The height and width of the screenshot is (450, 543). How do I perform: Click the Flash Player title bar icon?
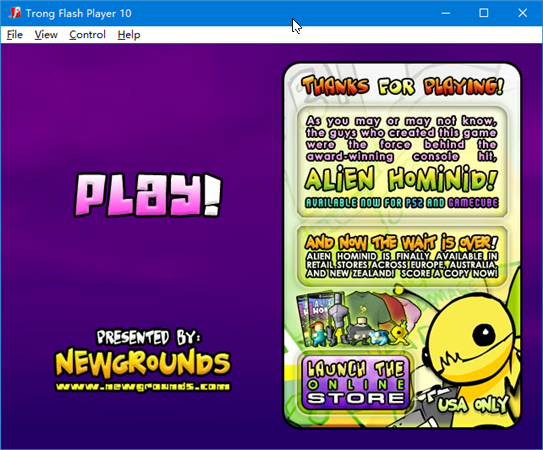(15, 13)
